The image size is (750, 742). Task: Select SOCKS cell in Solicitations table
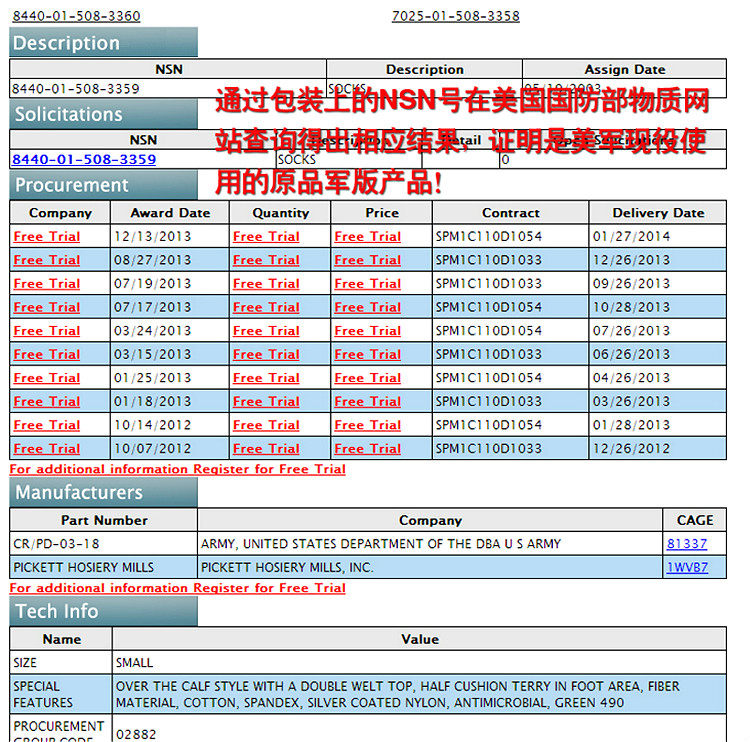click(349, 159)
